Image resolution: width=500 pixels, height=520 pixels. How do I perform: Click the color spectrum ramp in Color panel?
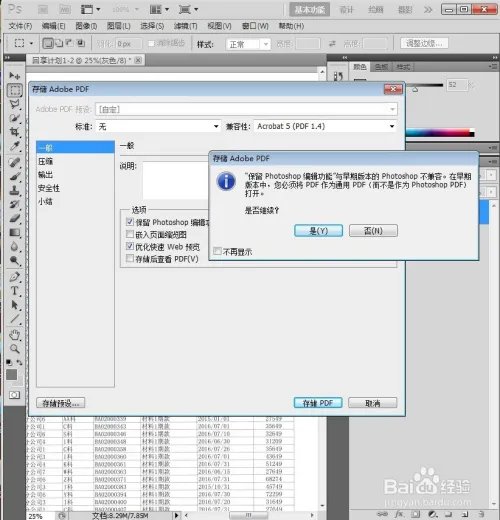(440, 133)
